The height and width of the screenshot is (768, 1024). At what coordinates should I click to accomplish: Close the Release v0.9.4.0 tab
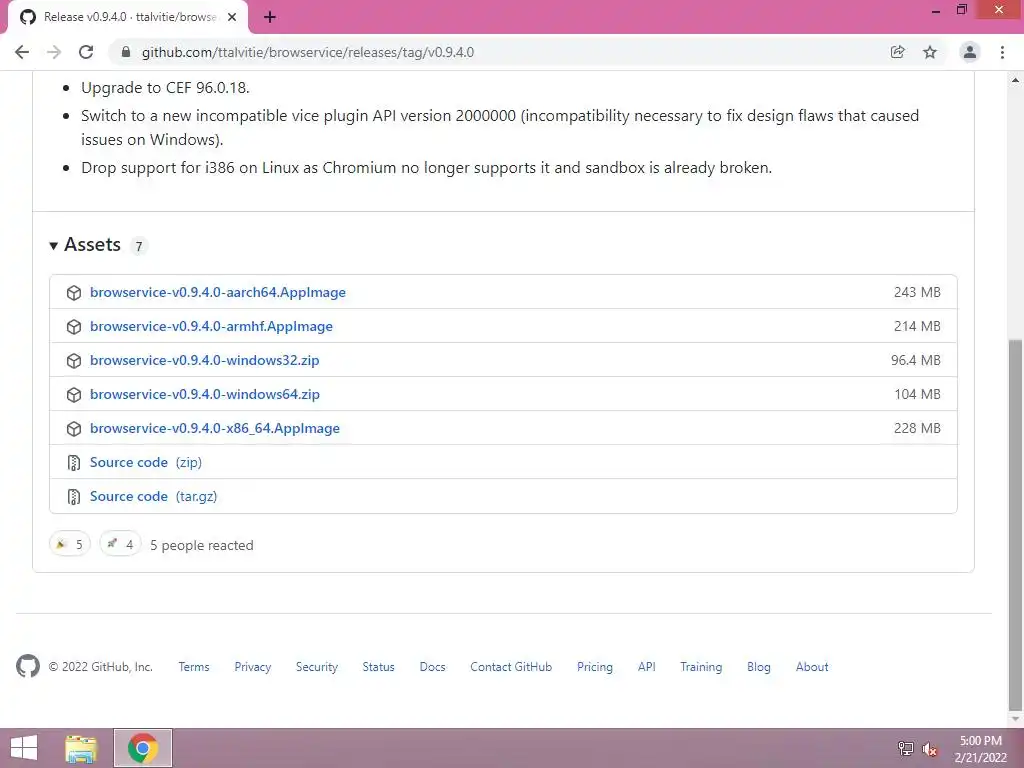pyautogui.click(x=232, y=17)
